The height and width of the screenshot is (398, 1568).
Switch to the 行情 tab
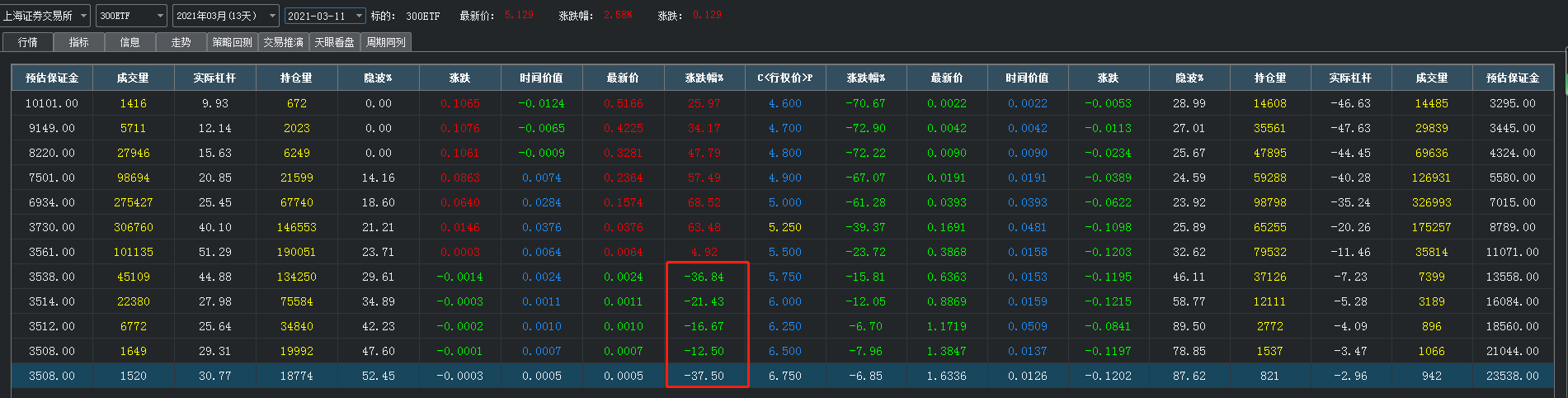[28, 42]
